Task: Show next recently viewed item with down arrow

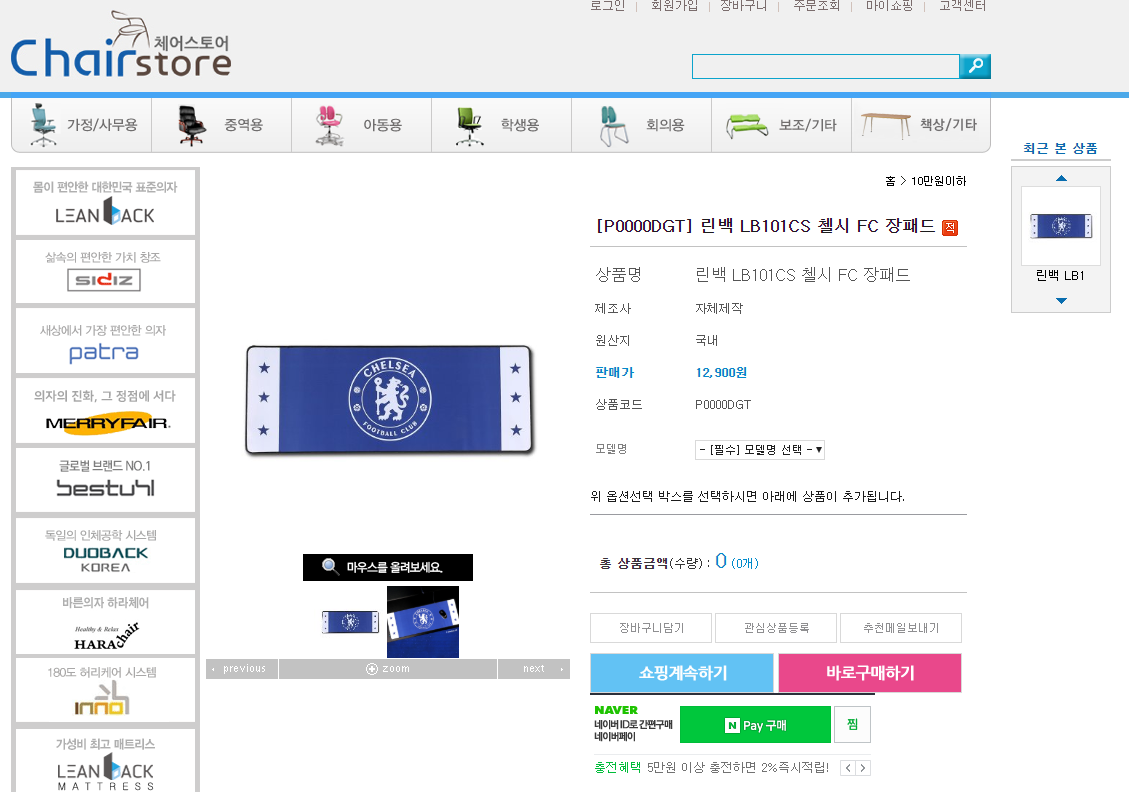Action: tap(1061, 300)
